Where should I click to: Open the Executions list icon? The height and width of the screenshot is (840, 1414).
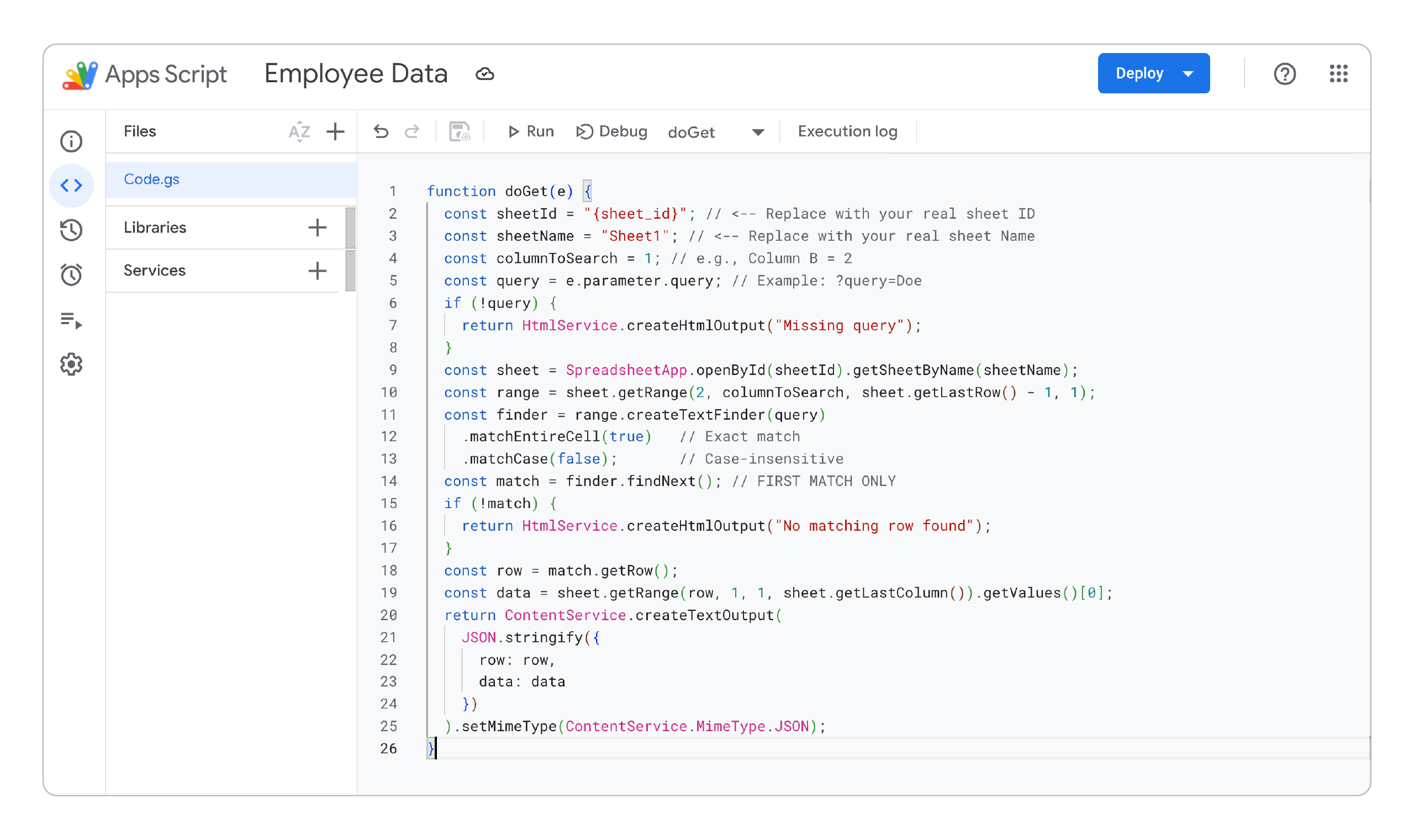[71, 320]
